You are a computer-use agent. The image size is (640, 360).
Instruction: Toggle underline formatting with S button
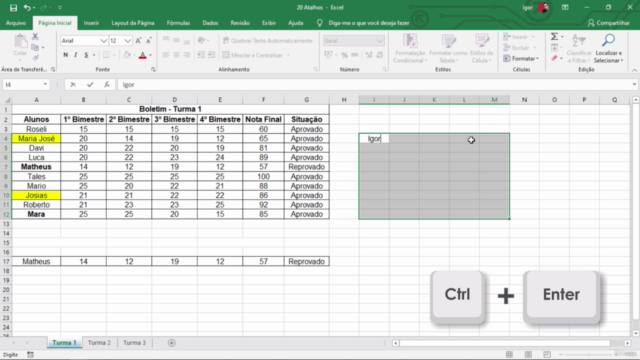[86, 55]
